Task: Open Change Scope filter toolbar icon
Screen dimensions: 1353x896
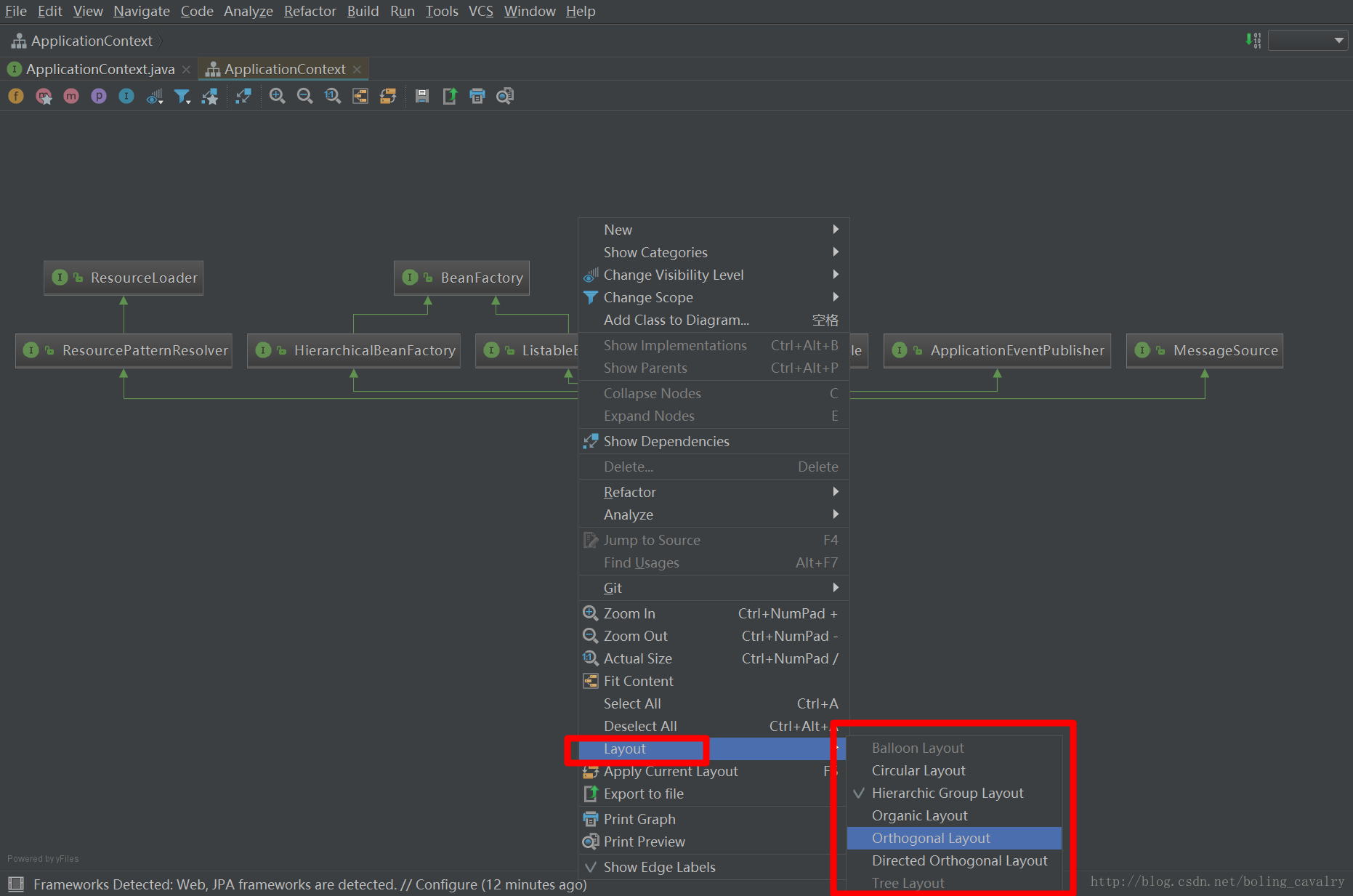Action: (x=182, y=96)
